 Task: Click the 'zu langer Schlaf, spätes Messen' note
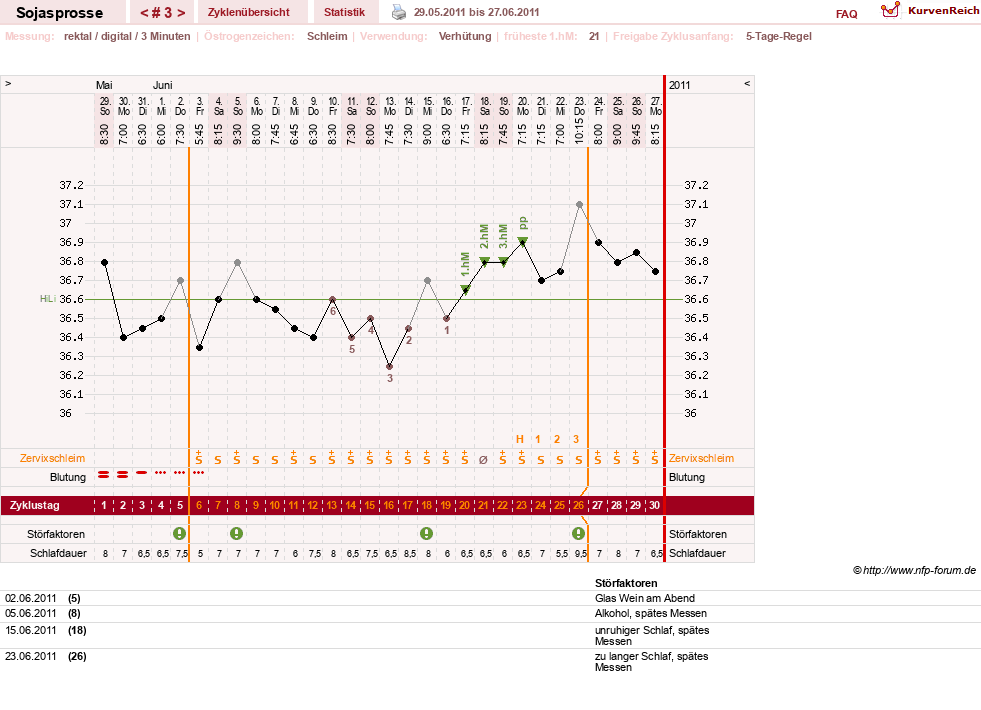tap(651, 662)
